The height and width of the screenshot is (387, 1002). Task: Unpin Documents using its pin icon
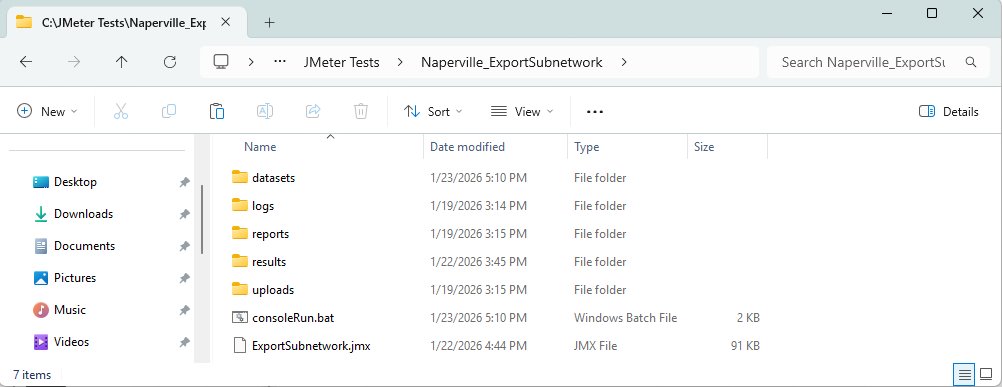pos(184,247)
